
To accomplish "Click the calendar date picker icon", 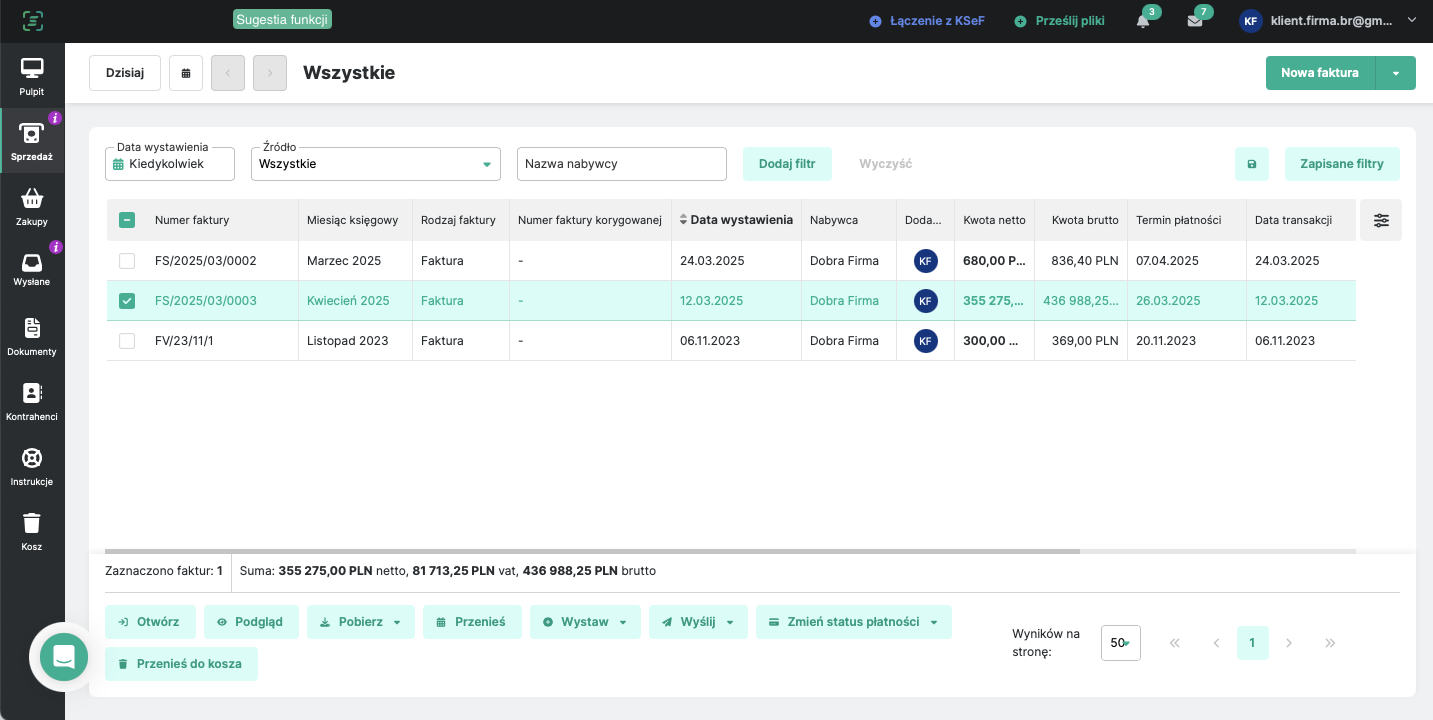I will pyautogui.click(x=186, y=73).
